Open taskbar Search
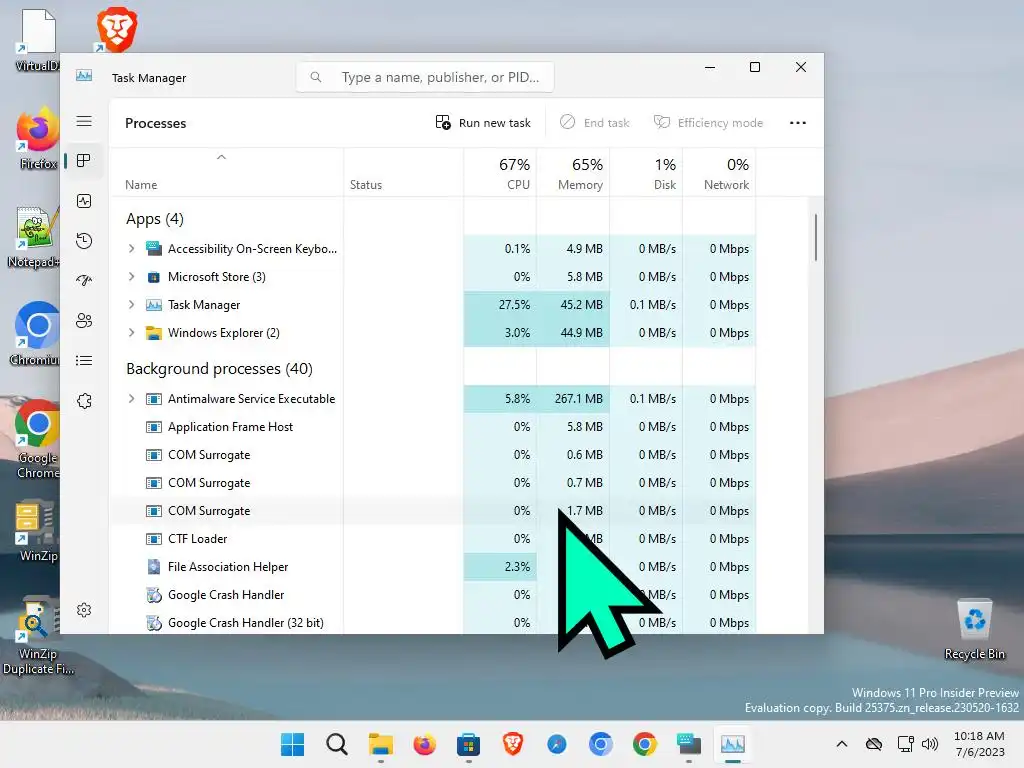This screenshot has height=768, width=1024. pyautogui.click(x=336, y=744)
